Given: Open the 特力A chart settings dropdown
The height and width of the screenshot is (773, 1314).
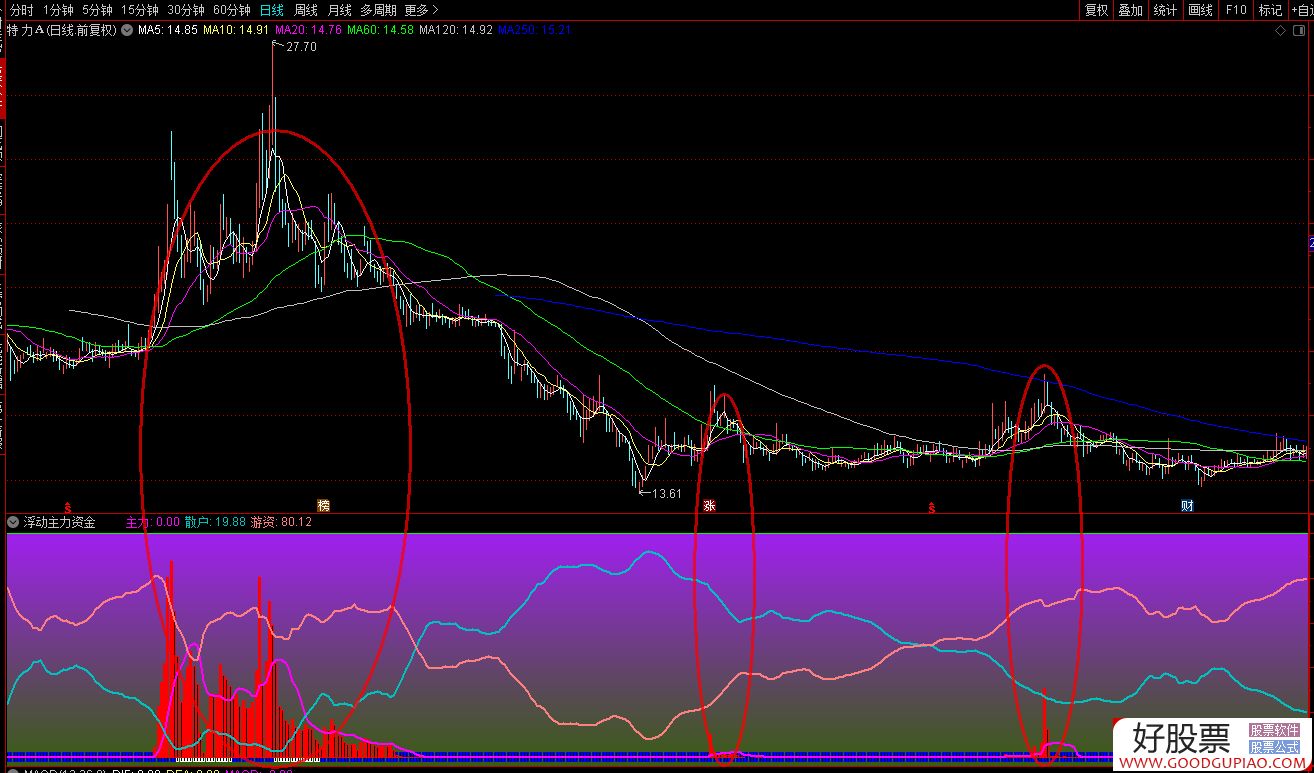Looking at the screenshot, I should pyautogui.click(x=127, y=30).
